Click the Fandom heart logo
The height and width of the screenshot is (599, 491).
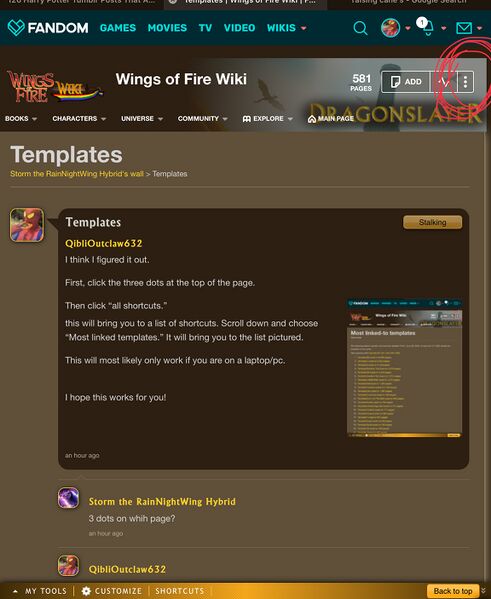16,28
